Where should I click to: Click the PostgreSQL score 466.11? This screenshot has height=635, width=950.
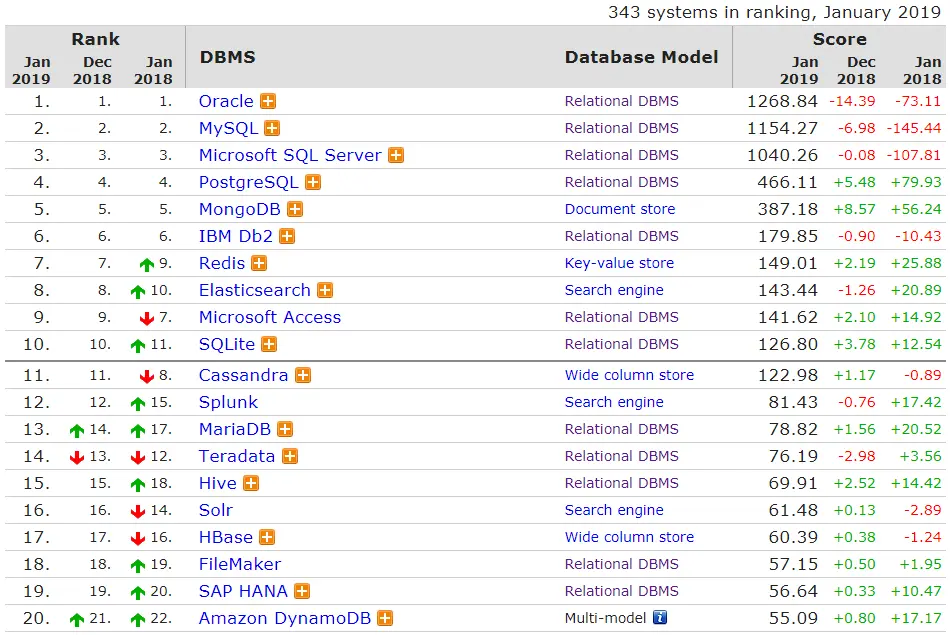click(x=788, y=182)
